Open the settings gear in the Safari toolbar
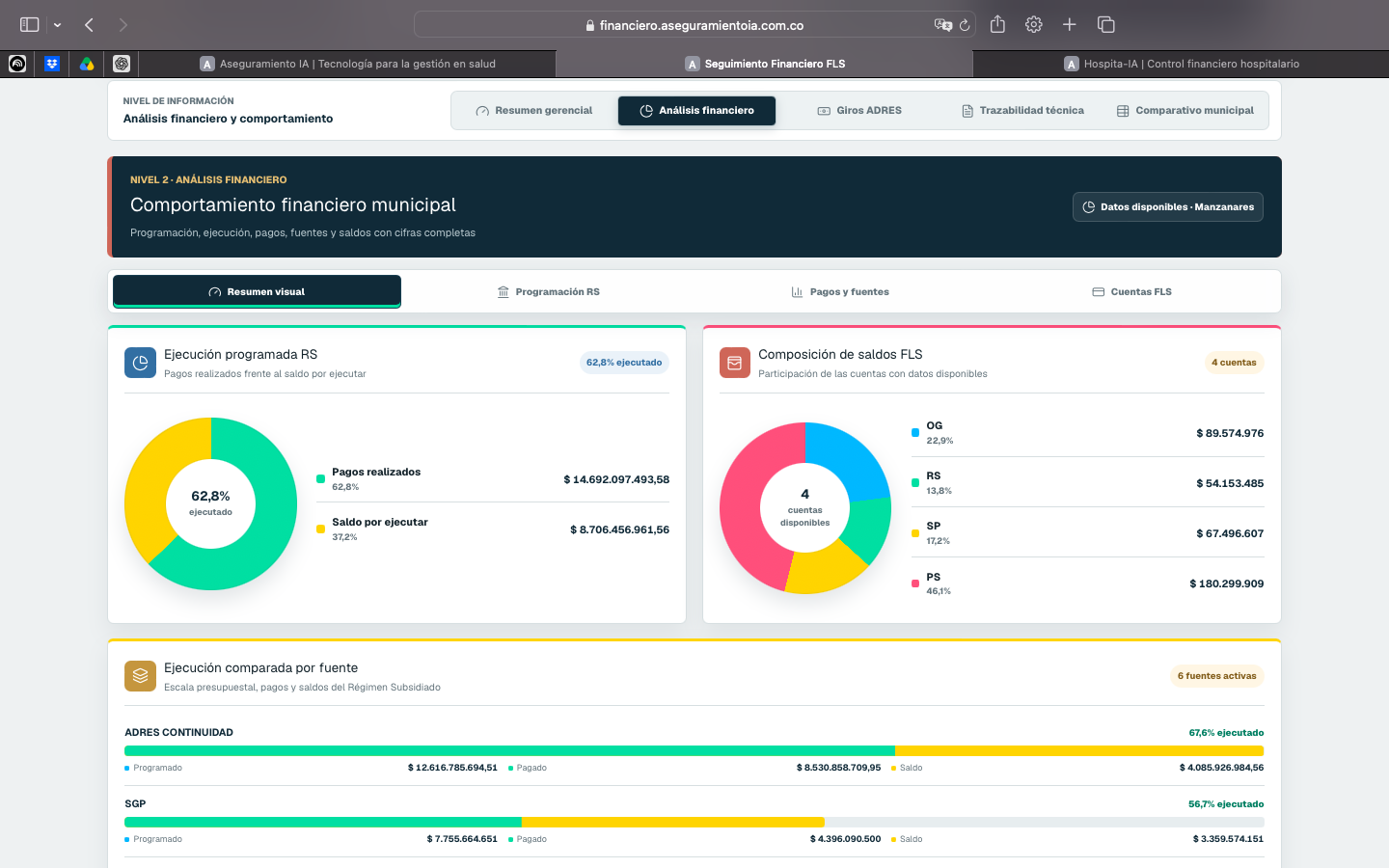Screen dimensions: 1389x868 [x=1034, y=25]
